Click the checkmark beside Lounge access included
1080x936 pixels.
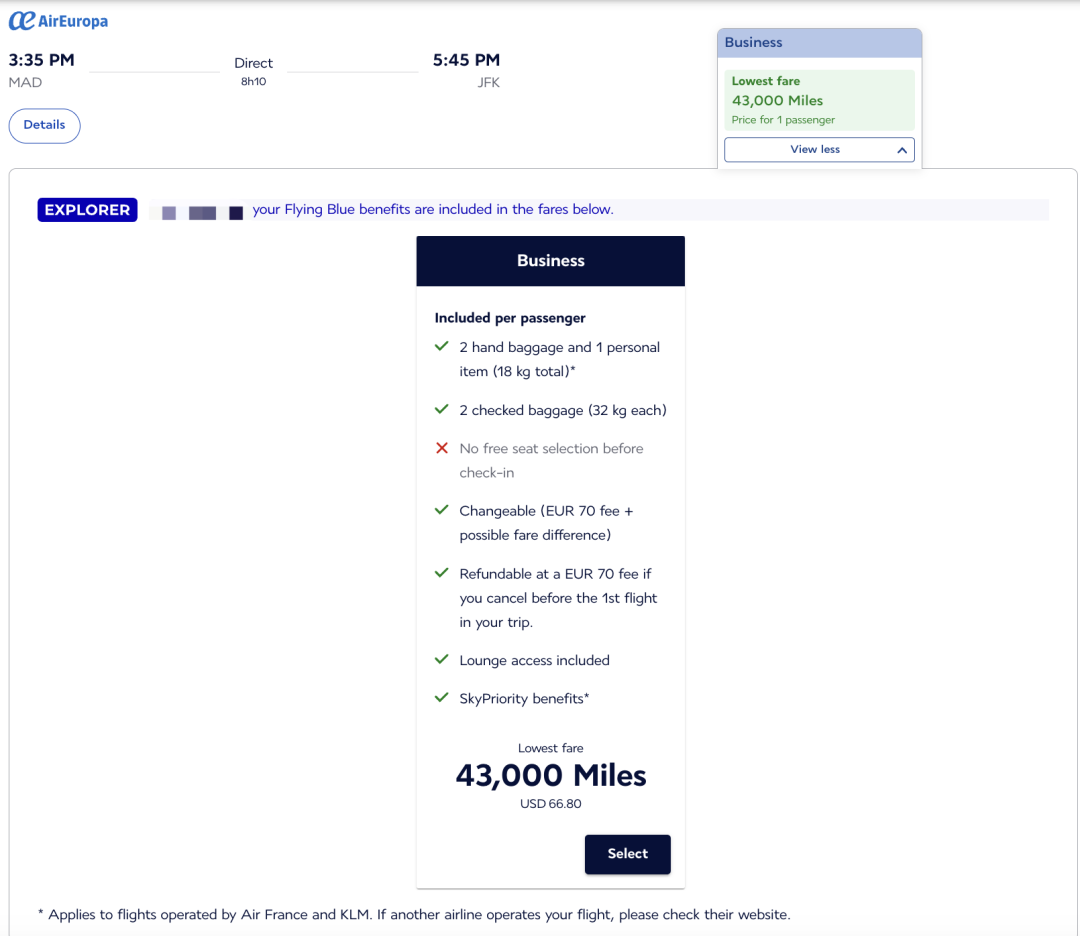(x=441, y=660)
